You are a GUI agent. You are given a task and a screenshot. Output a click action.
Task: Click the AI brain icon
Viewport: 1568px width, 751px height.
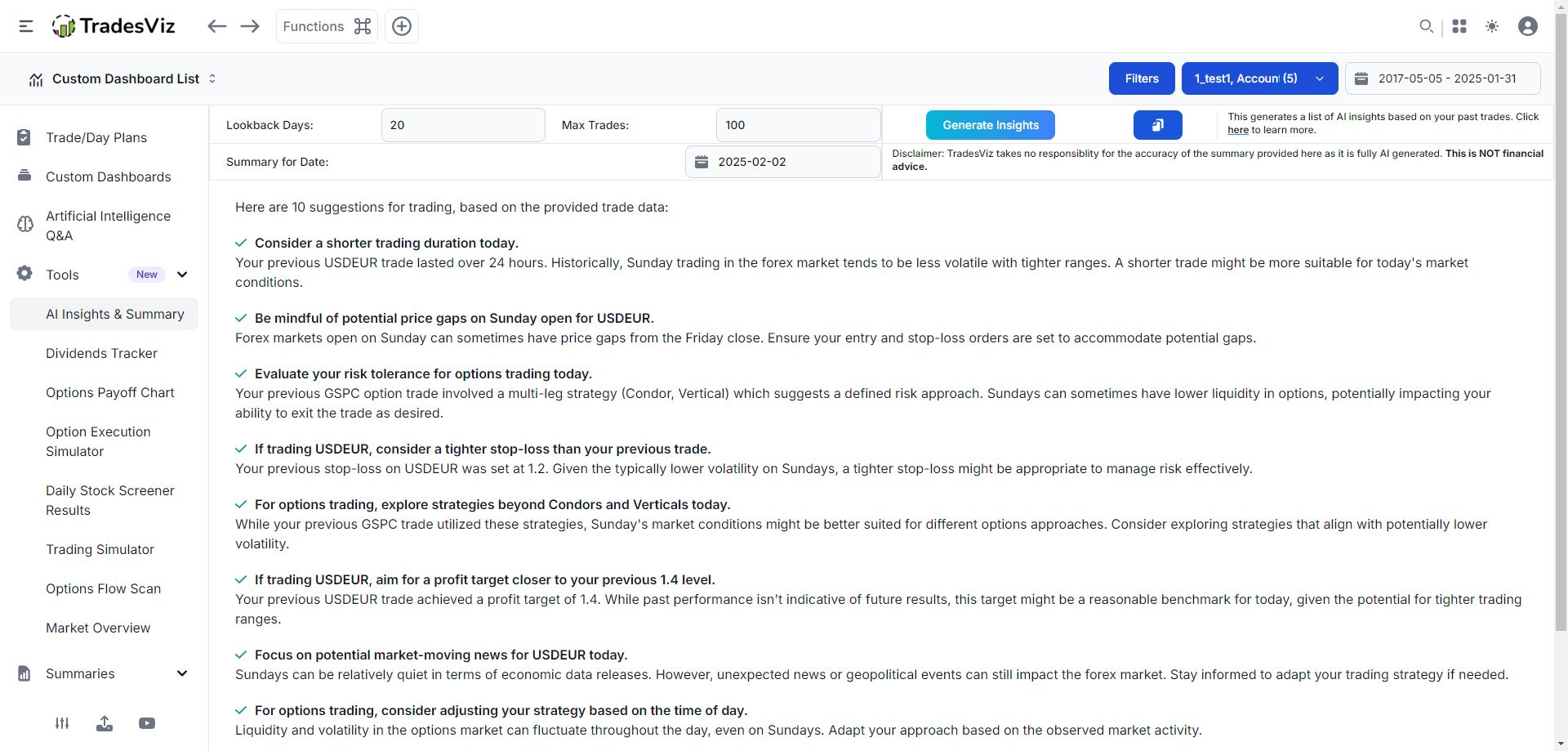point(24,225)
